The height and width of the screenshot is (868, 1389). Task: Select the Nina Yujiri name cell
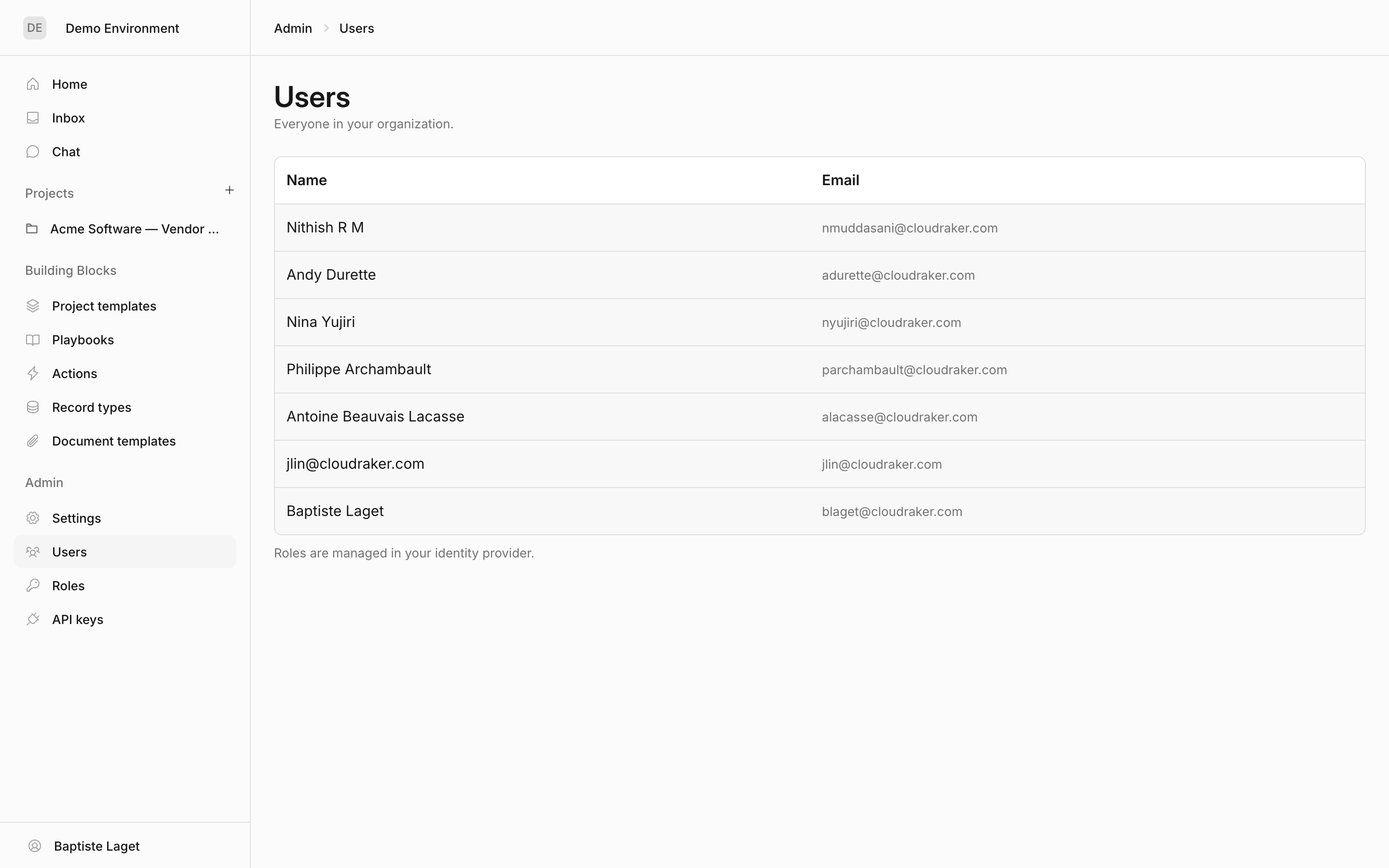click(x=320, y=322)
